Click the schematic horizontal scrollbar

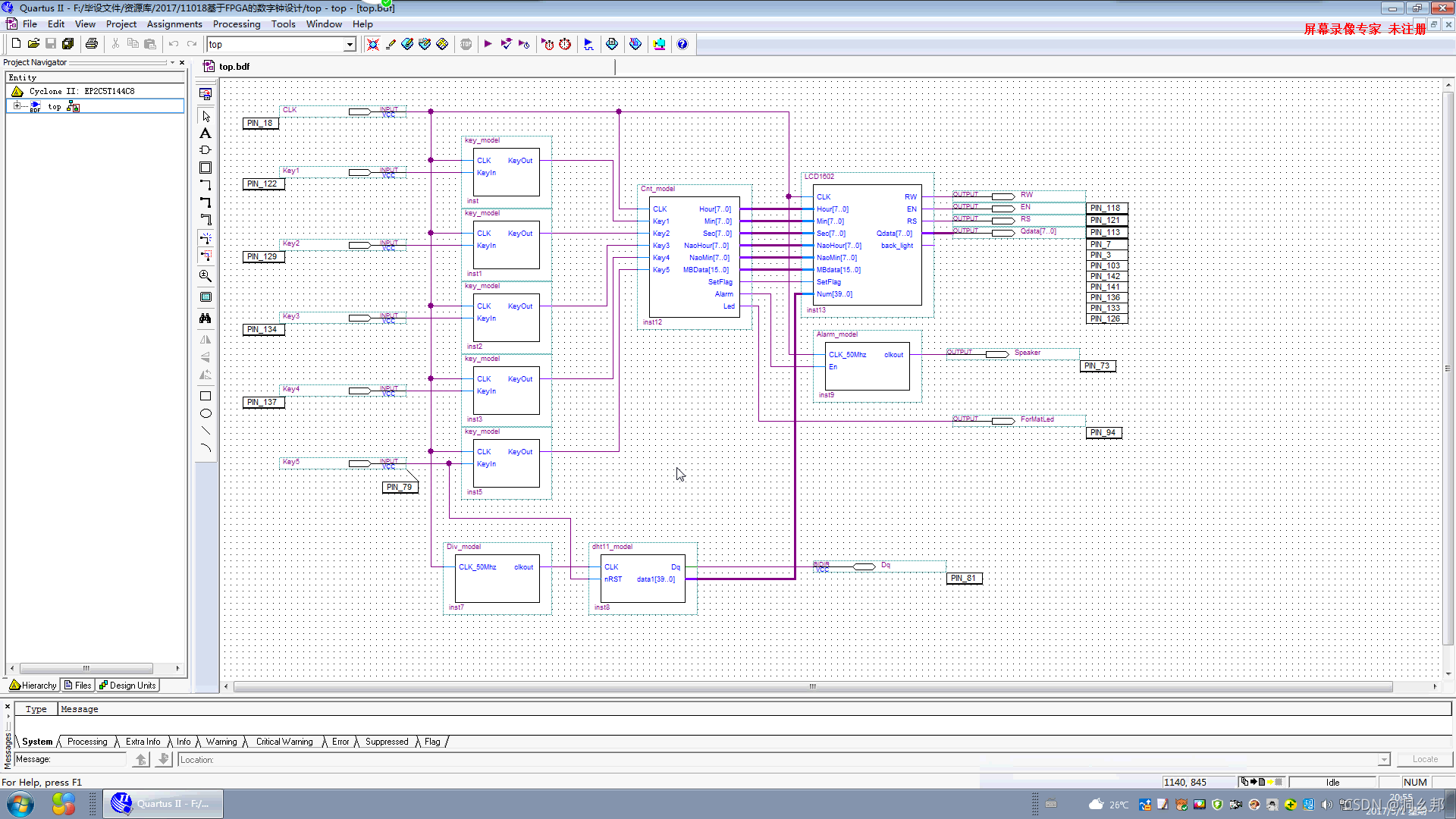(812, 687)
